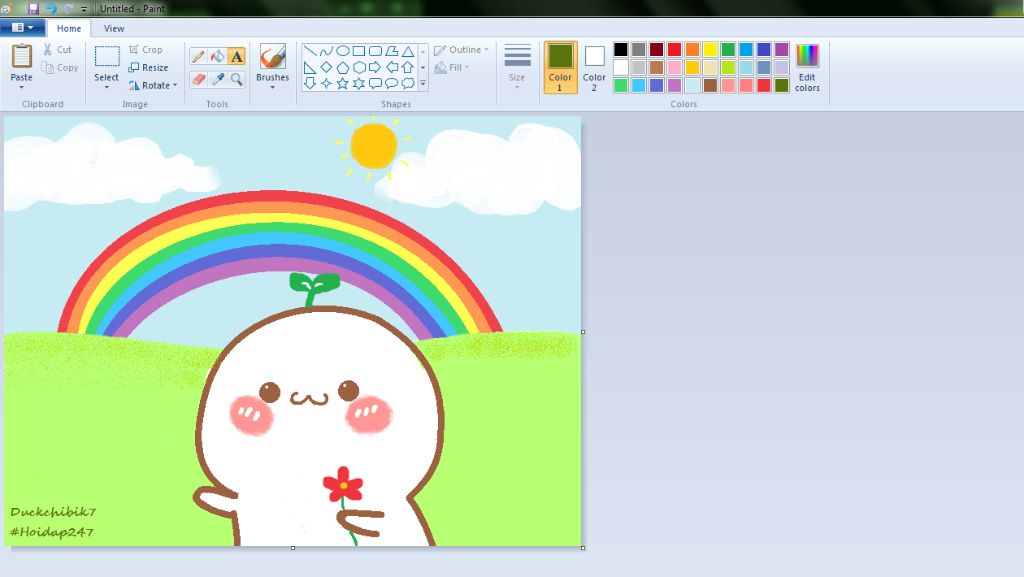The height and width of the screenshot is (577, 1024).
Task: Choose the Pentagon shape
Action: pos(343,67)
